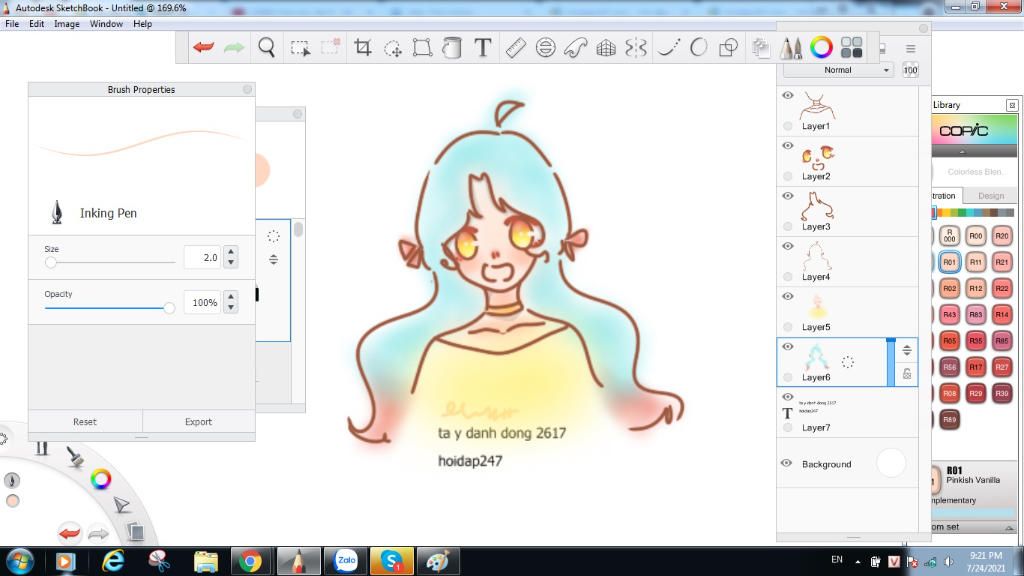The height and width of the screenshot is (576, 1024).
Task: Pick the R01 Copic color swatch
Action: pyautogui.click(x=950, y=262)
